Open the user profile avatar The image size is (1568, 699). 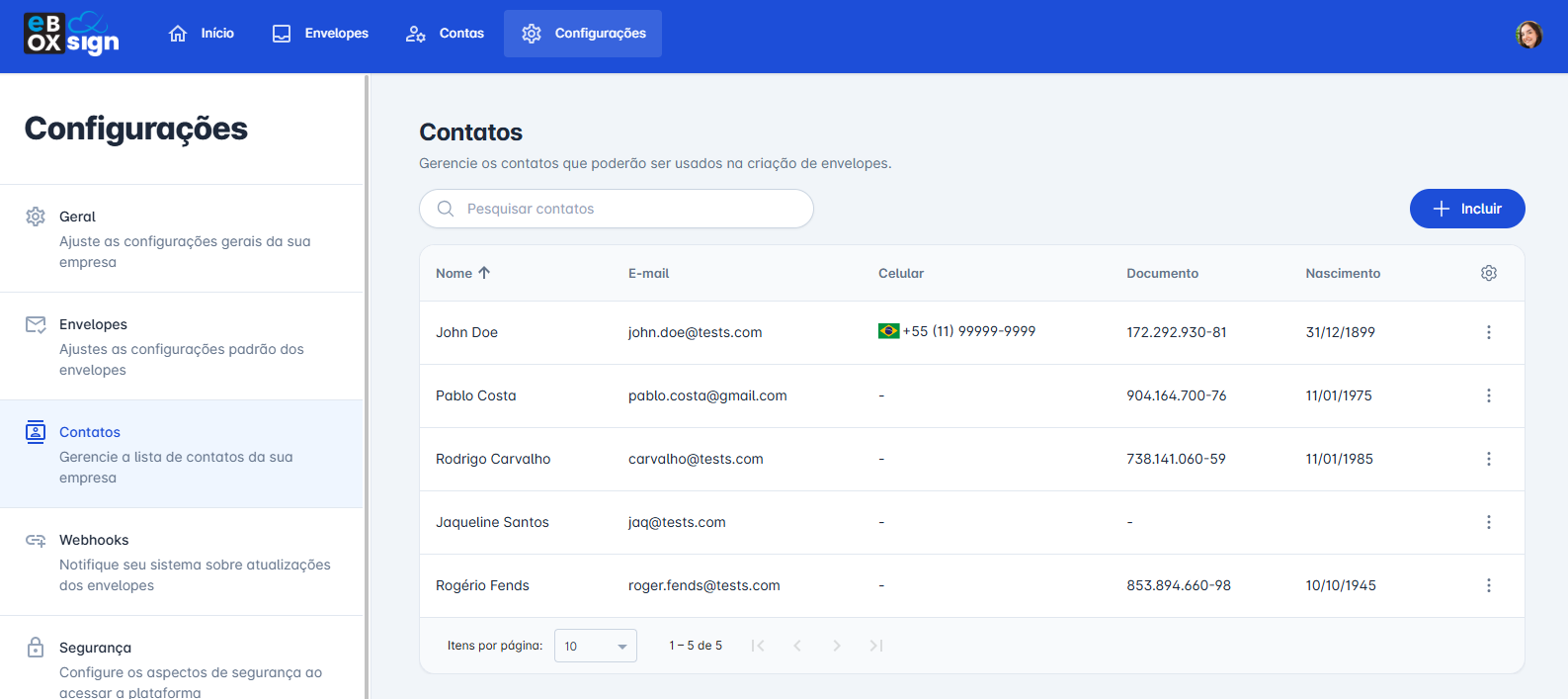1528,35
